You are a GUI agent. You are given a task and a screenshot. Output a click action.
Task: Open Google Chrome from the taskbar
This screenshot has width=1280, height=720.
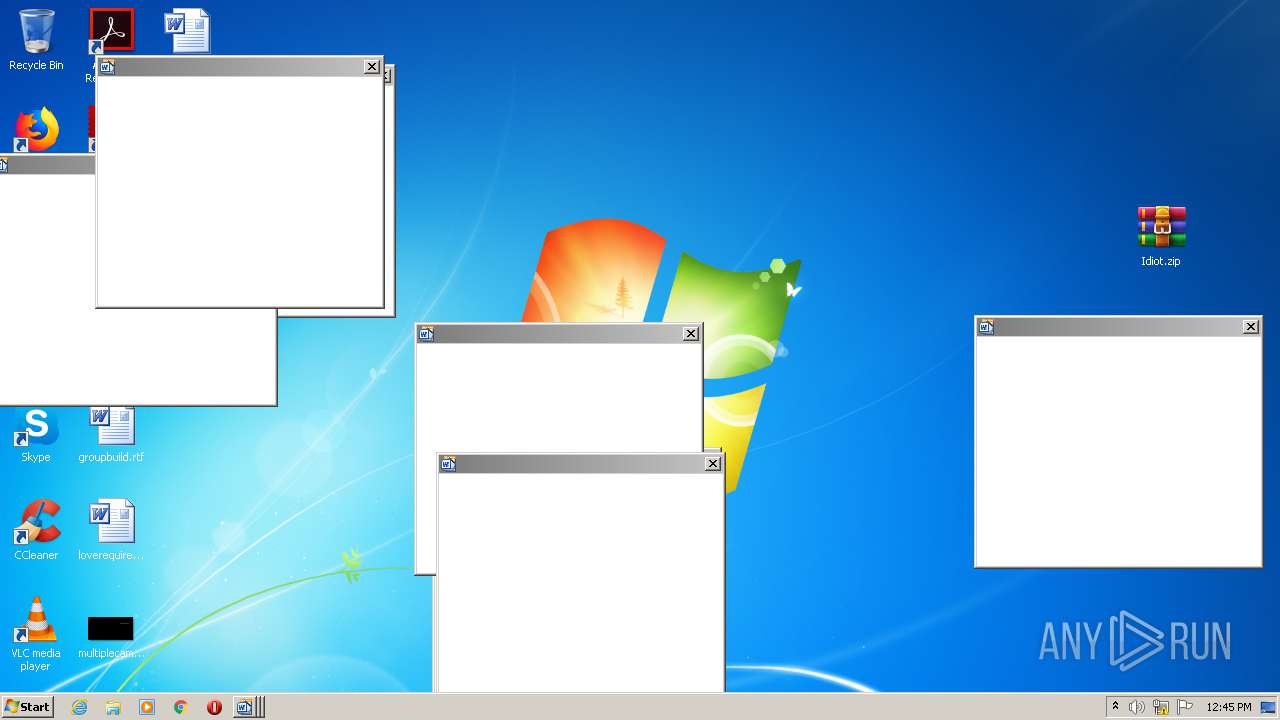coord(181,707)
